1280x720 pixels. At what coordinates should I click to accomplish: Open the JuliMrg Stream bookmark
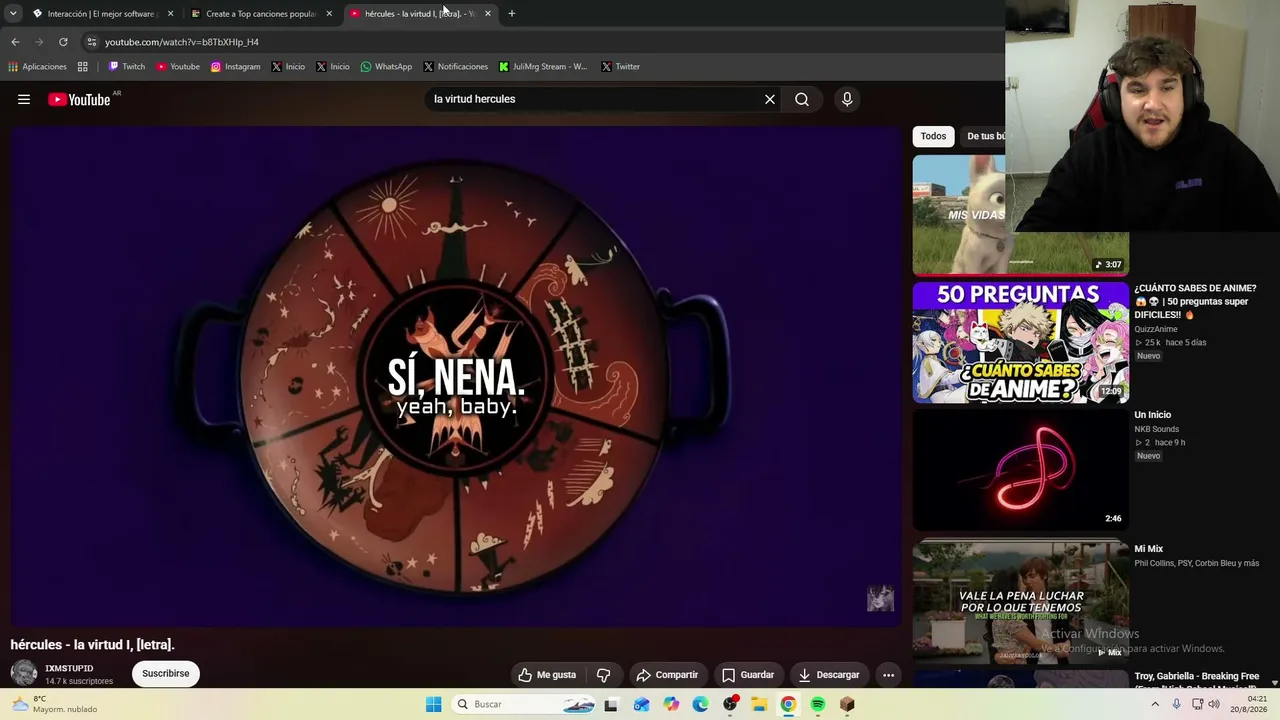tap(543, 67)
